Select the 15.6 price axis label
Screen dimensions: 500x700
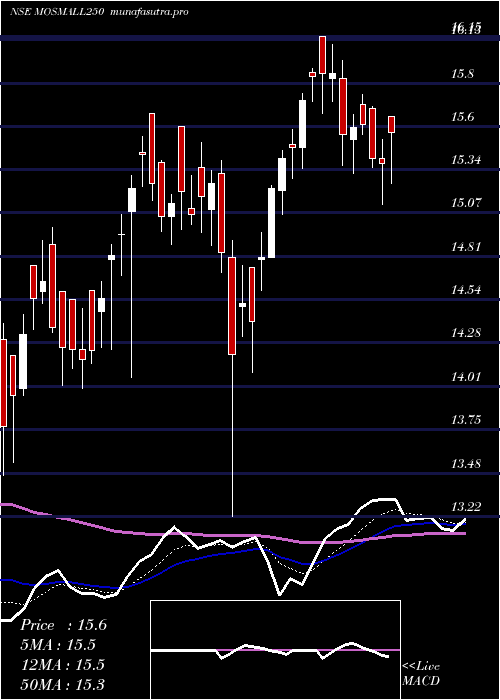[x=462, y=117]
